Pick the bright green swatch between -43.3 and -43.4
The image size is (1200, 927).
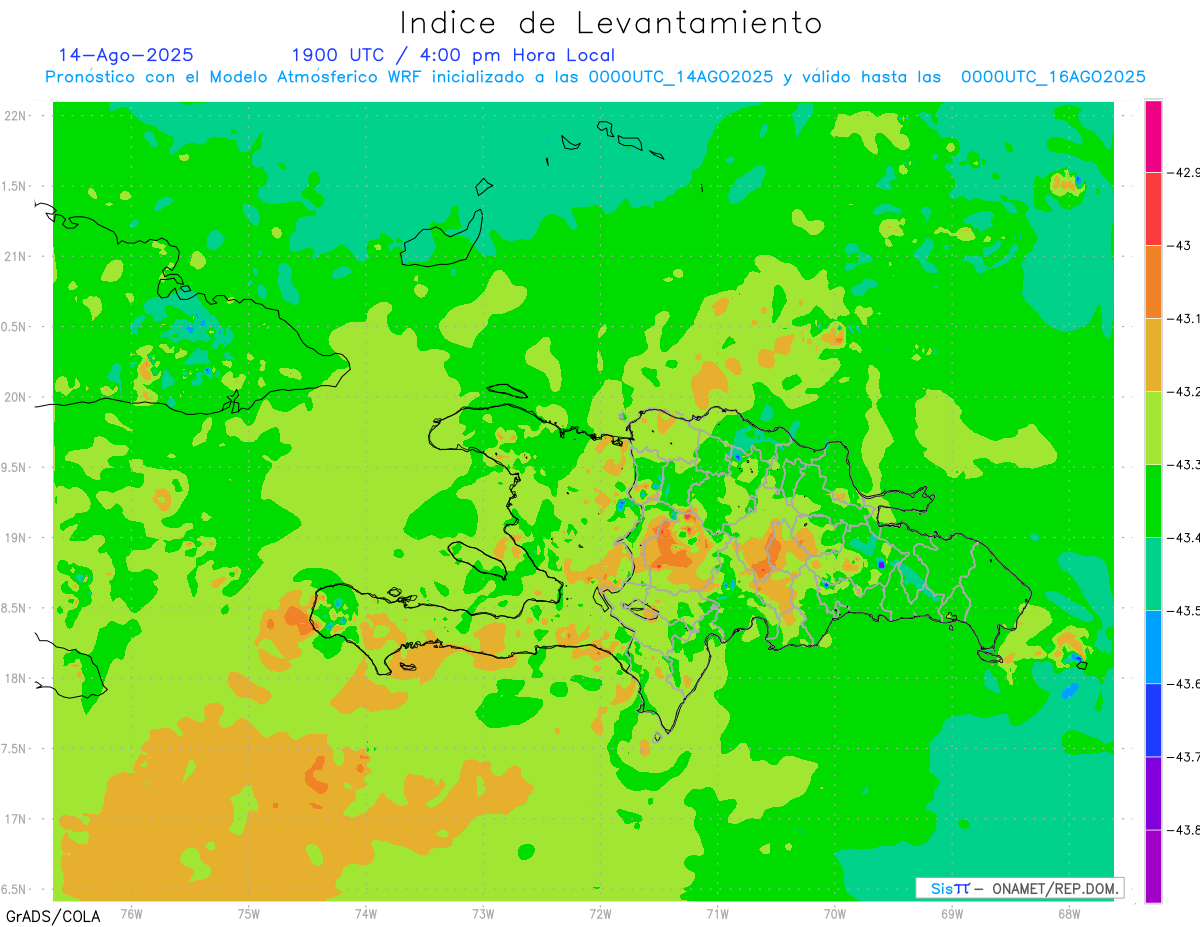point(1153,501)
